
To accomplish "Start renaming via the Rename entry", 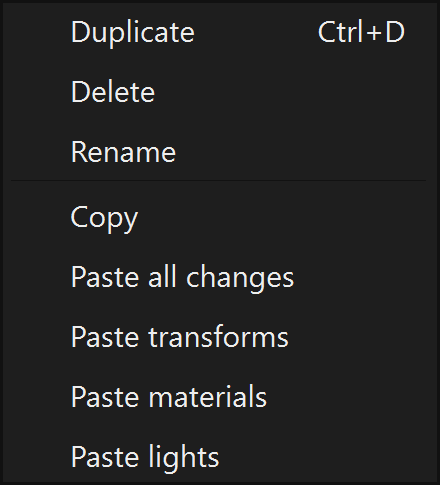I will (220, 152).
